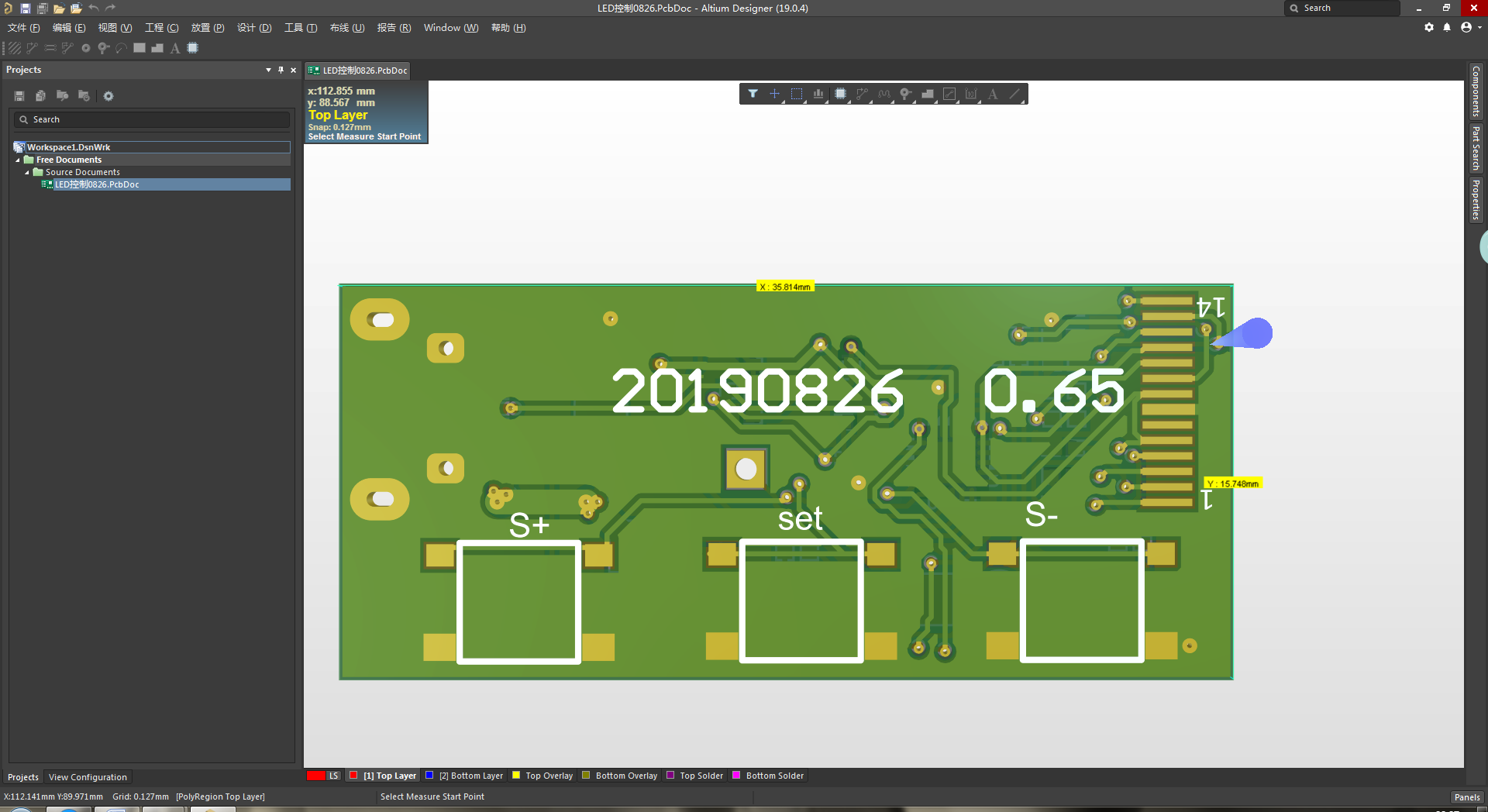Click the top-right Search box

click(1342, 8)
